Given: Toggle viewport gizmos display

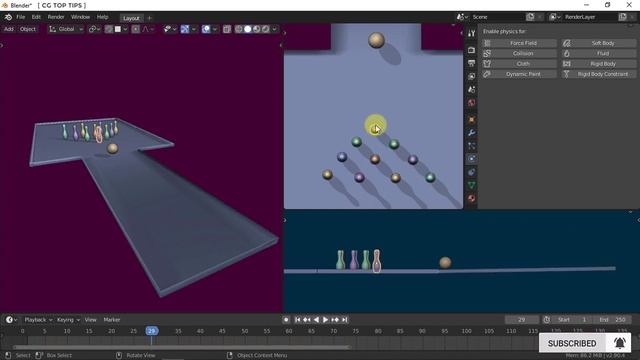Looking at the screenshot, I should (185, 29).
